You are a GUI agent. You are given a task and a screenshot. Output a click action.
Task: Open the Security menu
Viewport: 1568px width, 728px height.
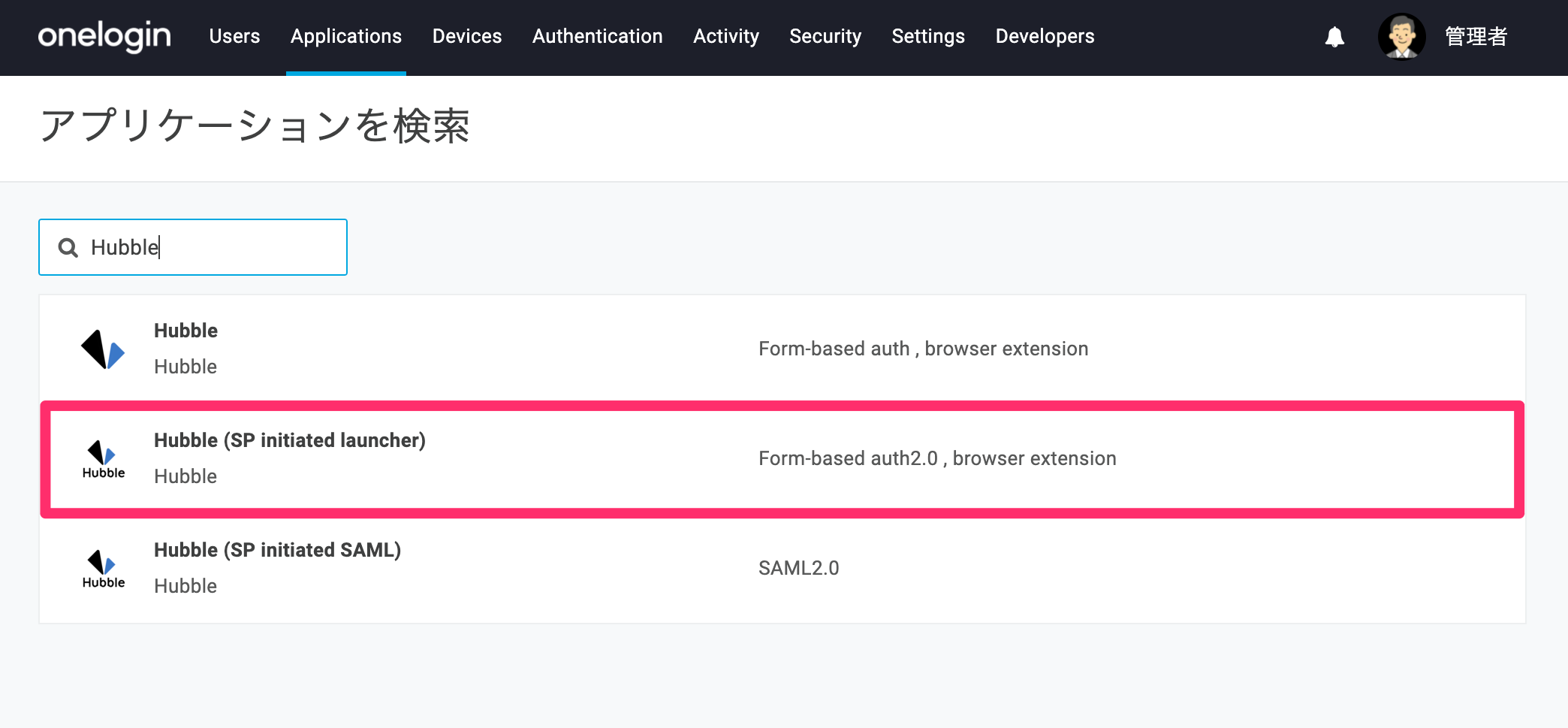pyautogui.click(x=825, y=36)
